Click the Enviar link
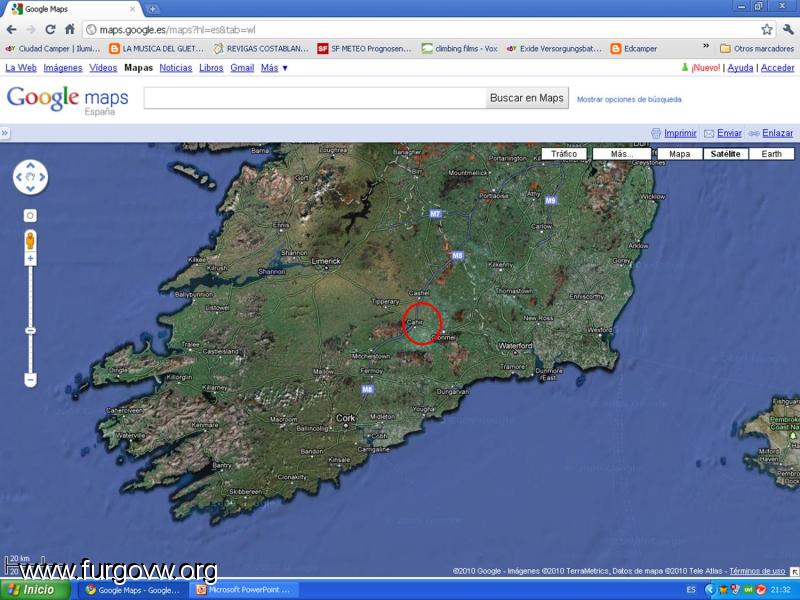This screenshot has height=600, width=800. click(x=729, y=133)
